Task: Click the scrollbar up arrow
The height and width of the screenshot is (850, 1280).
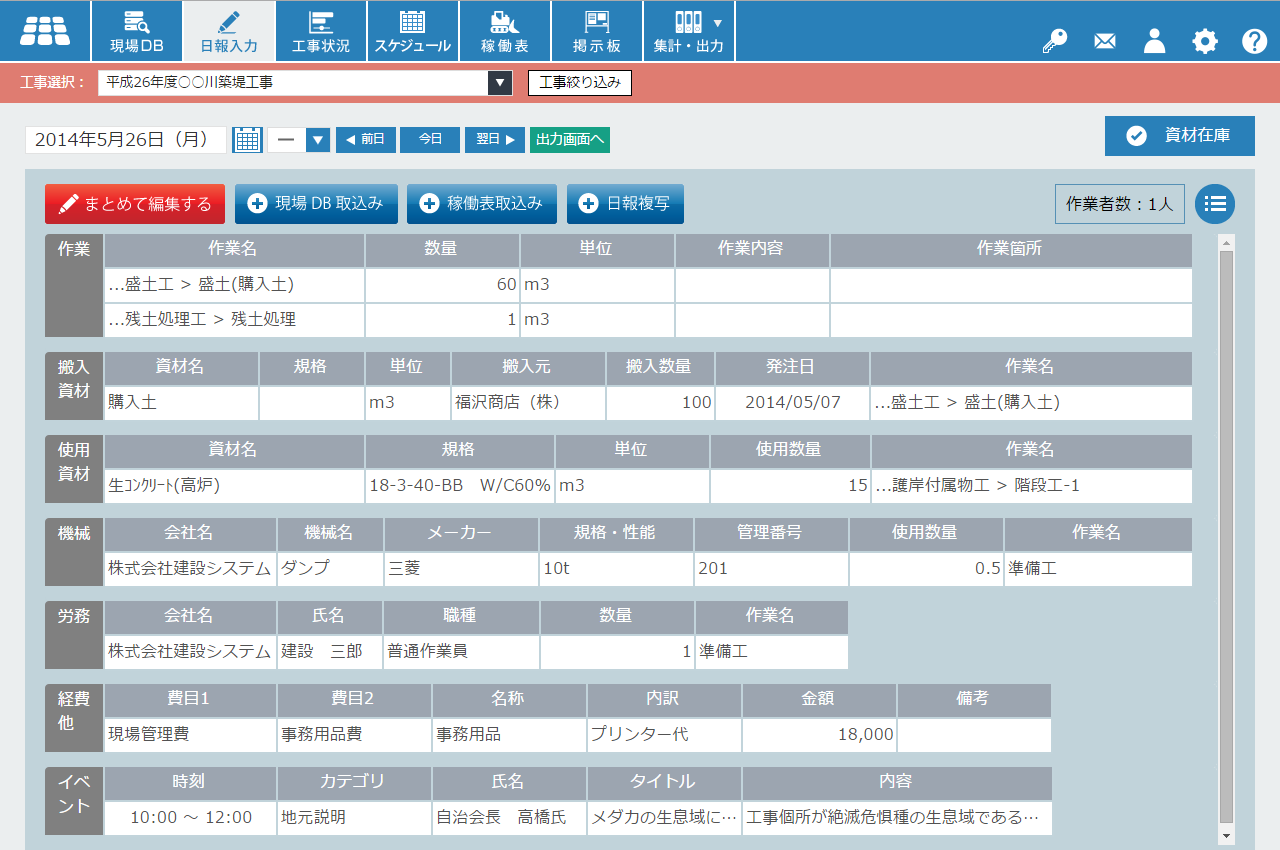Action: point(1227,242)
